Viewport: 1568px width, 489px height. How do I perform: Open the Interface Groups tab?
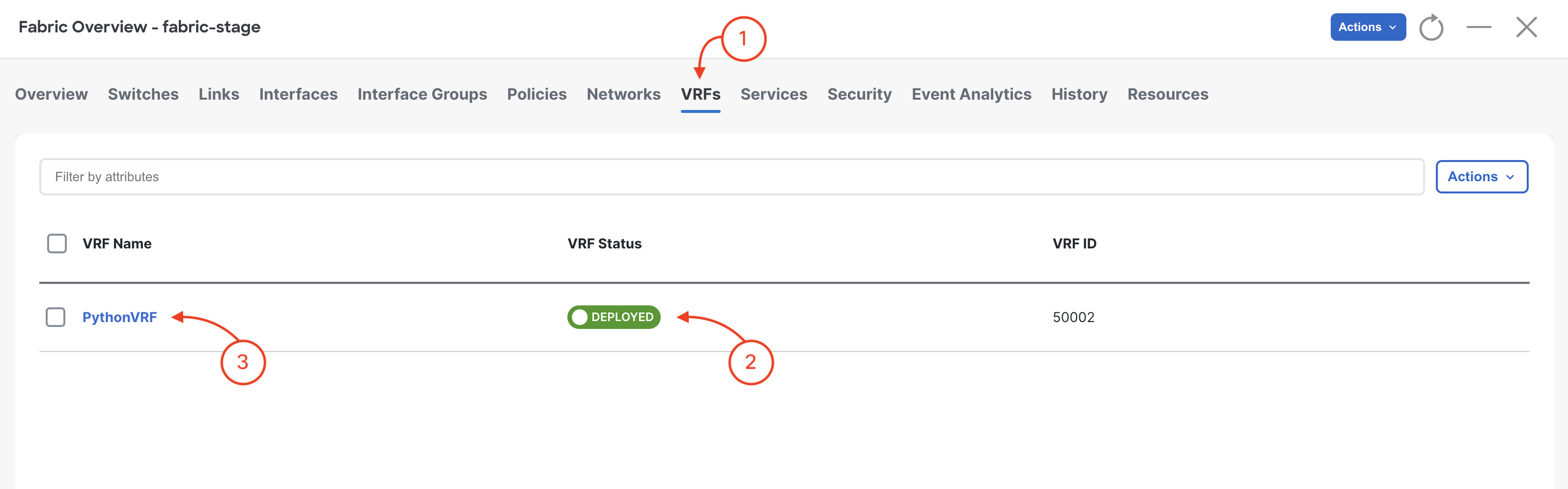click(x=422, y=94)
